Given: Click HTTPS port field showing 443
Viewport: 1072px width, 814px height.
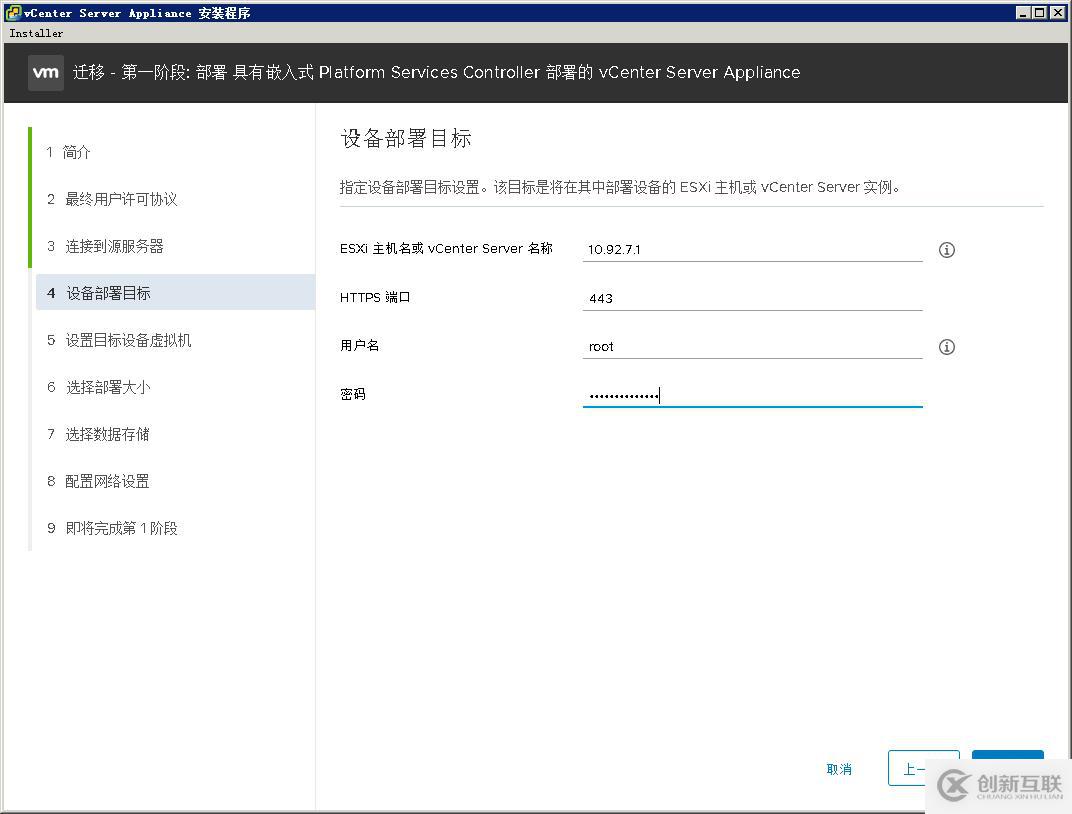Looking at the screenshot, I should (x=752, y=298).
